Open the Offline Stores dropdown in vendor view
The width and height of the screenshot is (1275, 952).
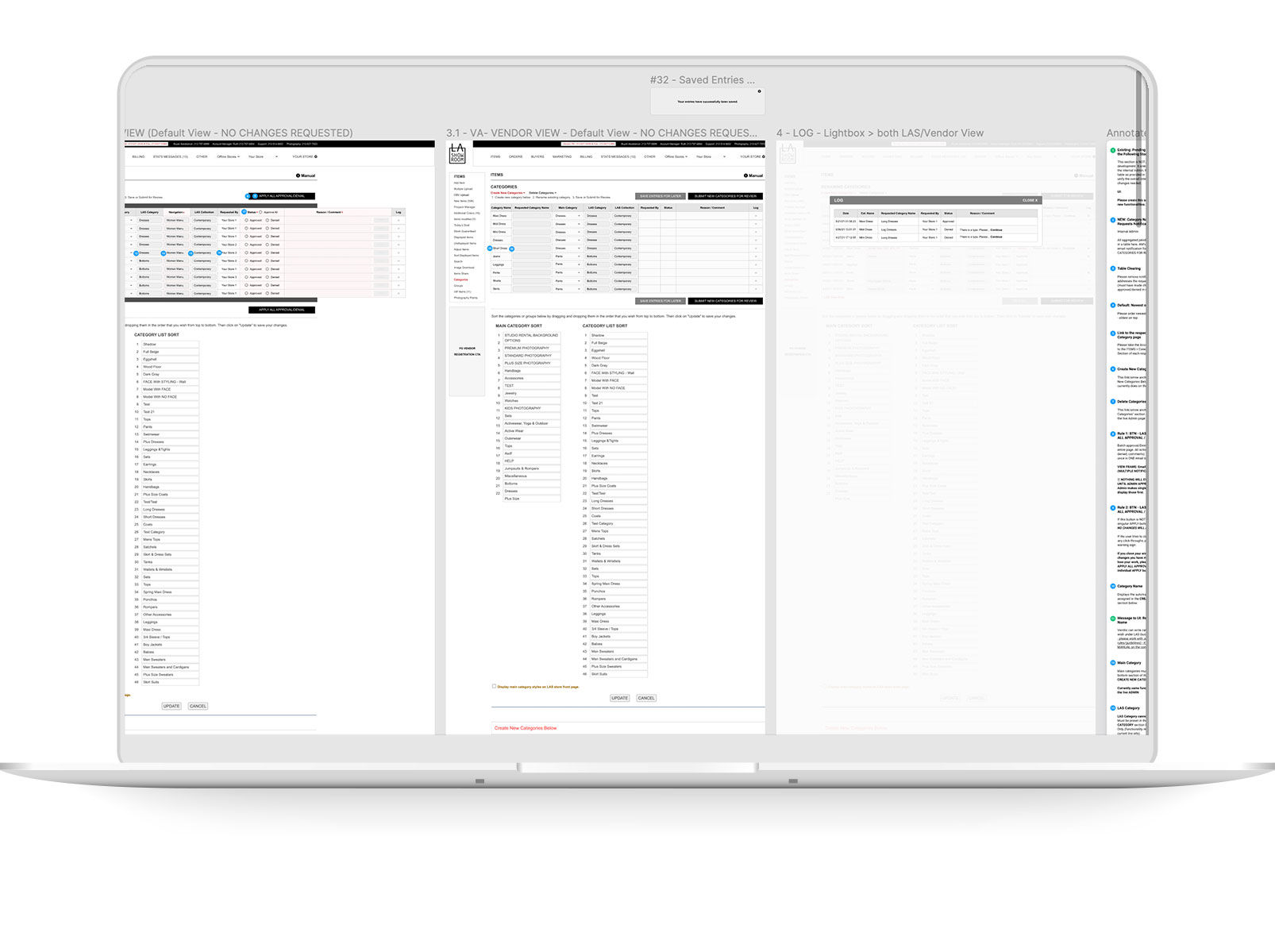coord(676,156)
